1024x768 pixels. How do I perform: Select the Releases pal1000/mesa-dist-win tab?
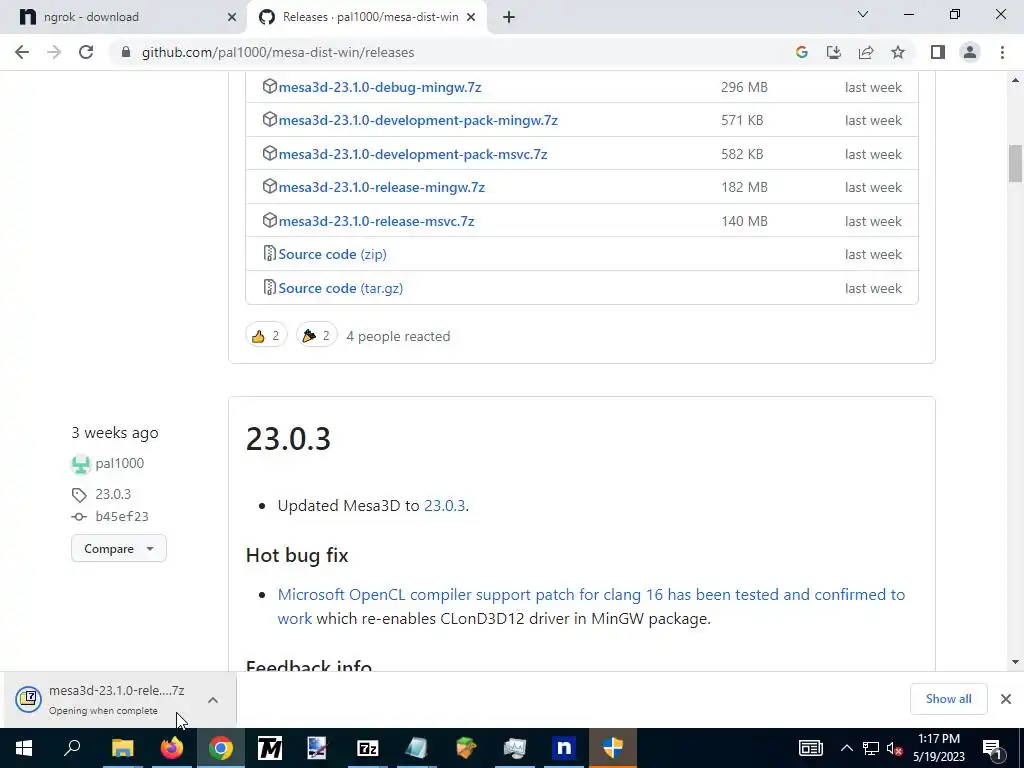pos(367,17)
